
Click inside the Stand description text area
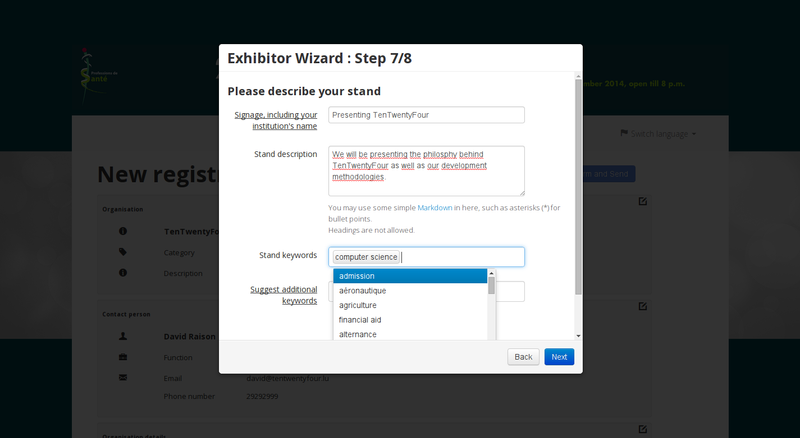(x=426, y=171)
